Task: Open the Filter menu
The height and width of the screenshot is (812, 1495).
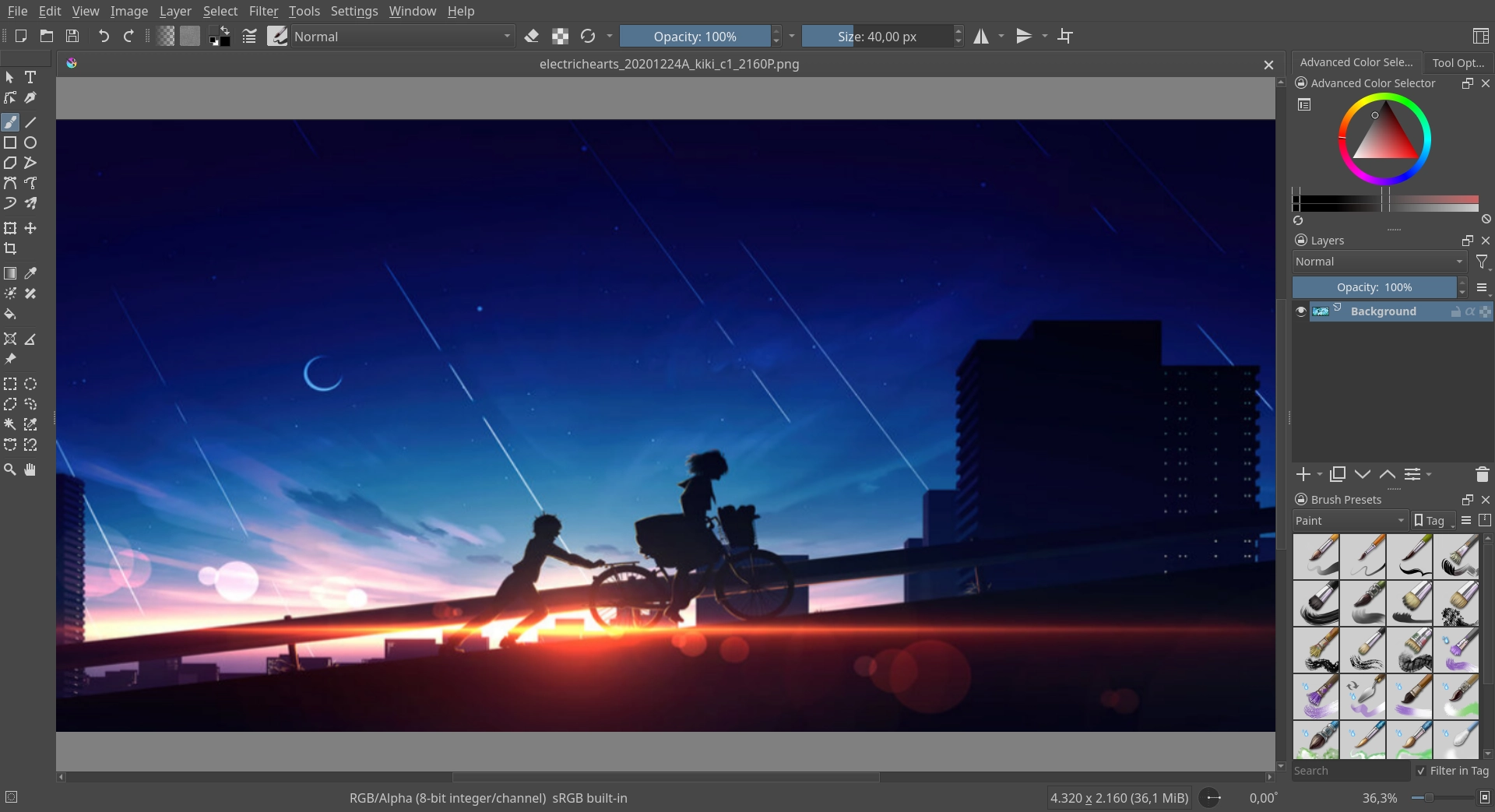Action: click(263, 11)
